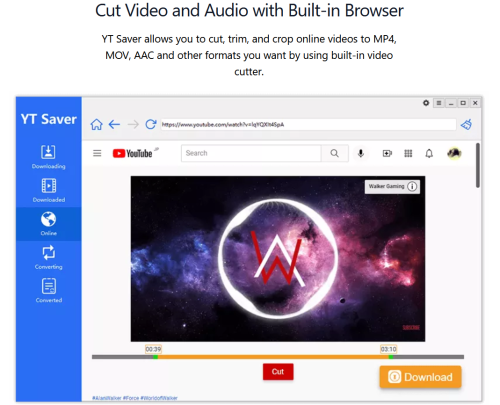Image resolution: width=500 pixels, height=405 pixels.
Task: Open the Converting section
Action: [49, 257]
